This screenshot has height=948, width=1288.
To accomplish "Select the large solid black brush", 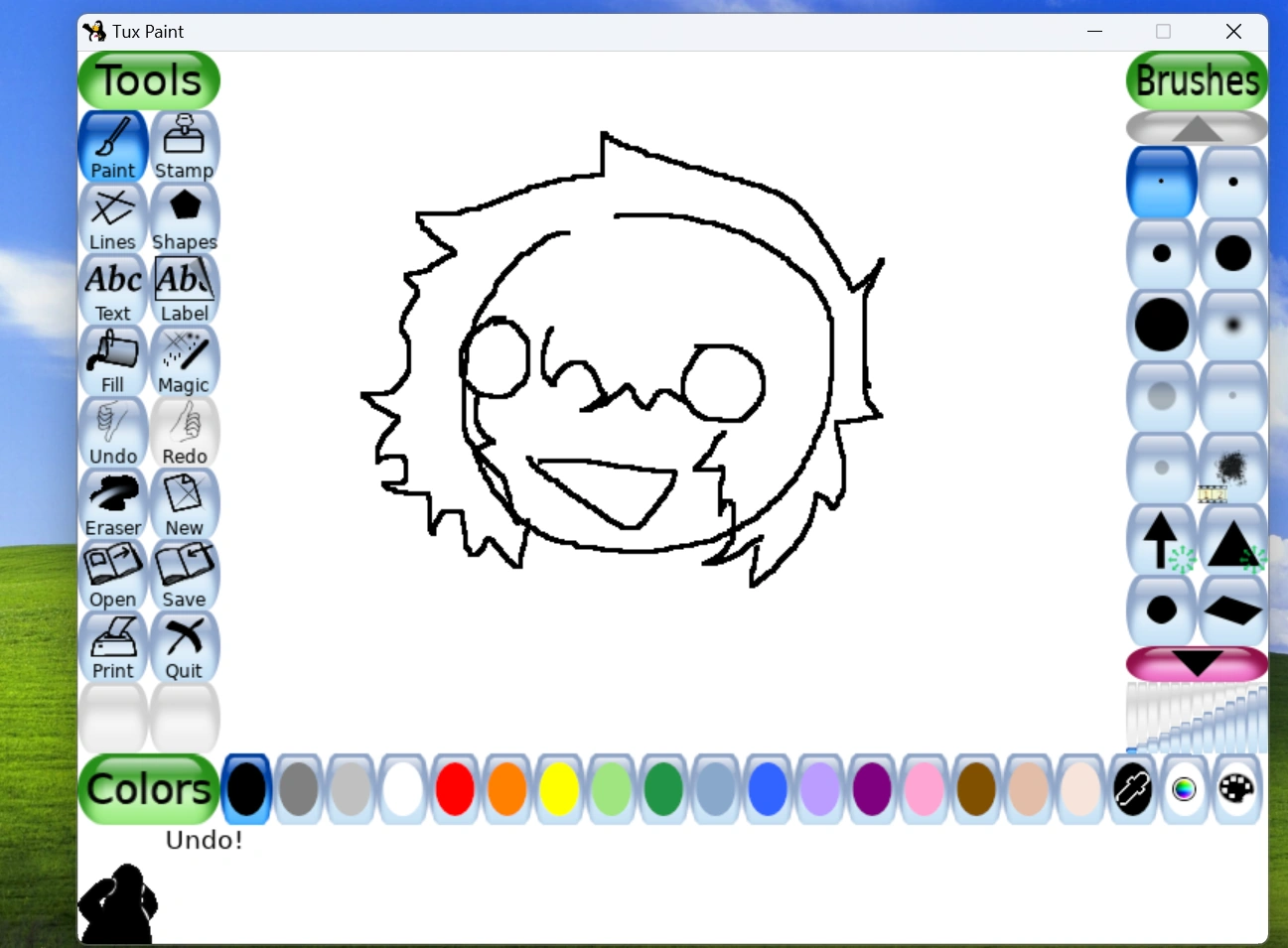I will (x=1160, y=324).
